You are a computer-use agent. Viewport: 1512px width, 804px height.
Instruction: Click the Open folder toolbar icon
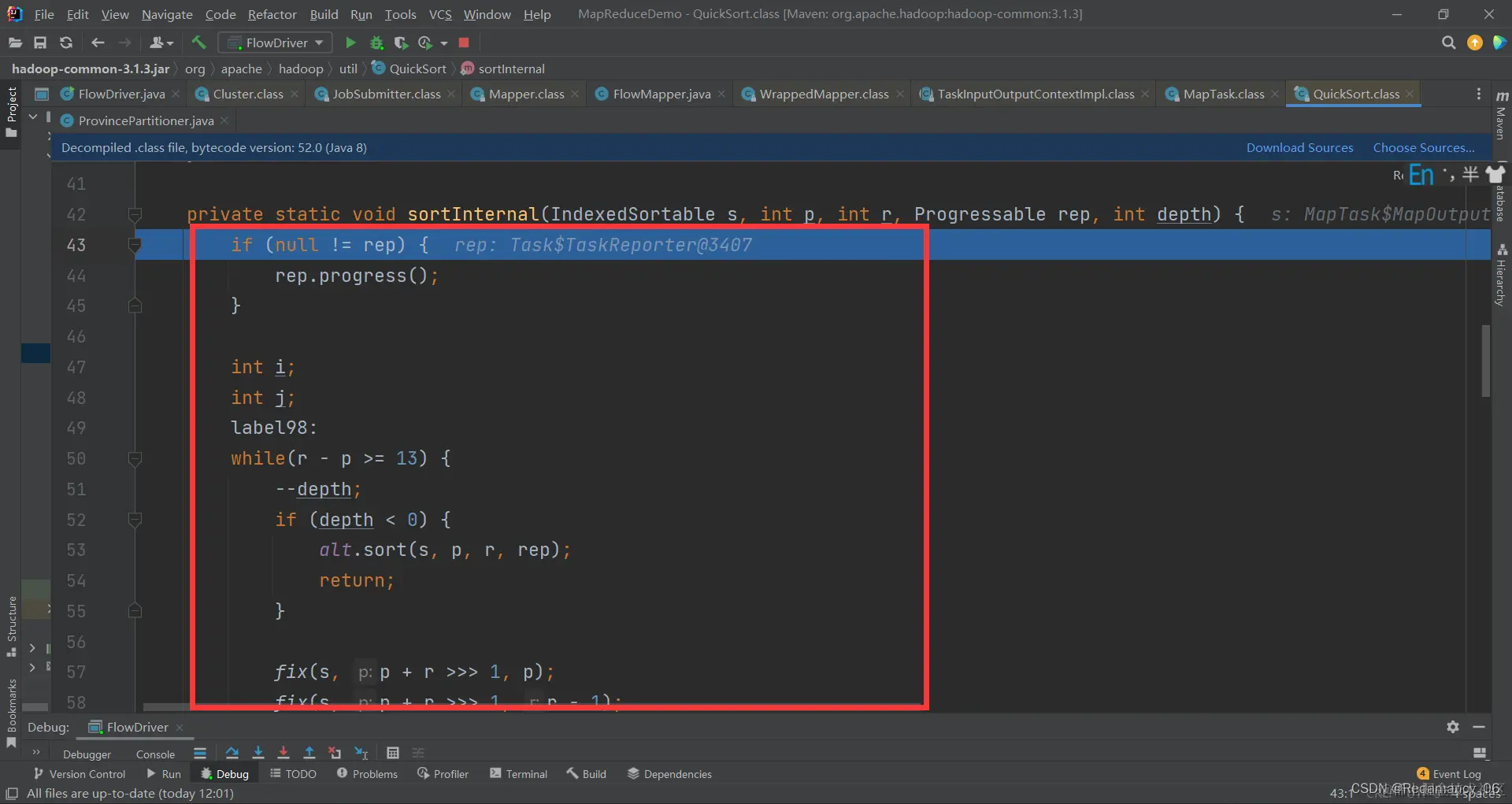pos(15,43)
